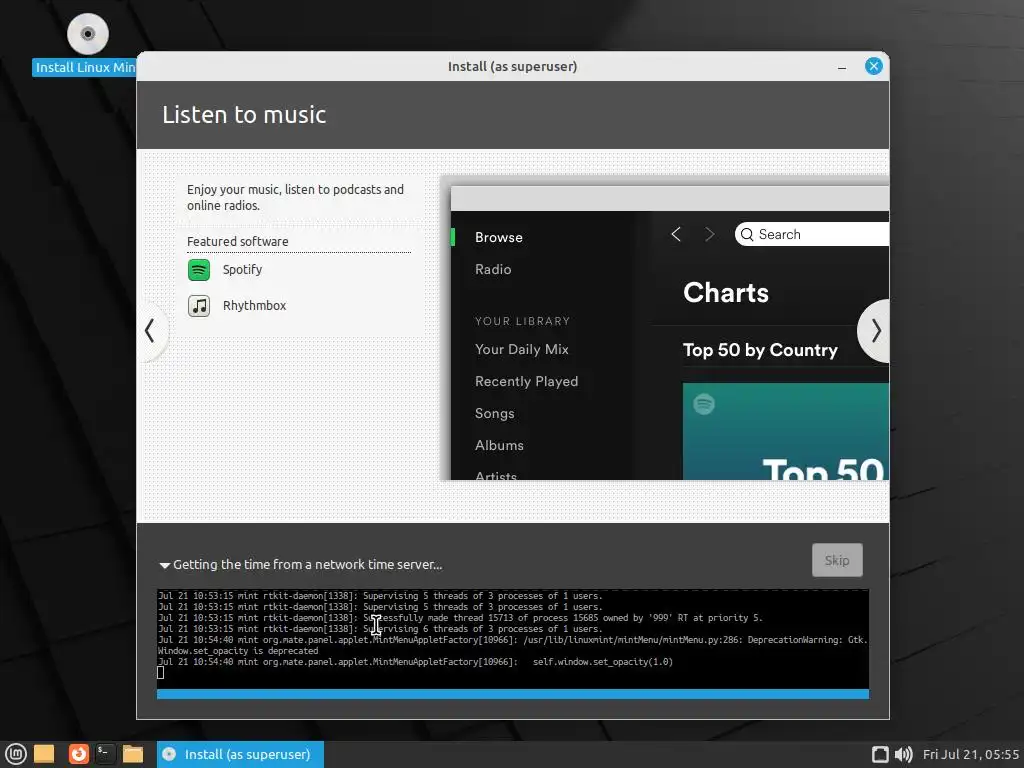The image size is (1024, 768).
Task: Open the Linux Mint menu button
Action: 15,754
